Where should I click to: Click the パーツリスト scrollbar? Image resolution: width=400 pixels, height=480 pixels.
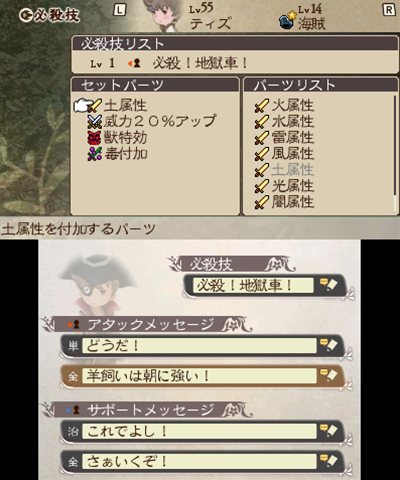[x=395, y=153]
